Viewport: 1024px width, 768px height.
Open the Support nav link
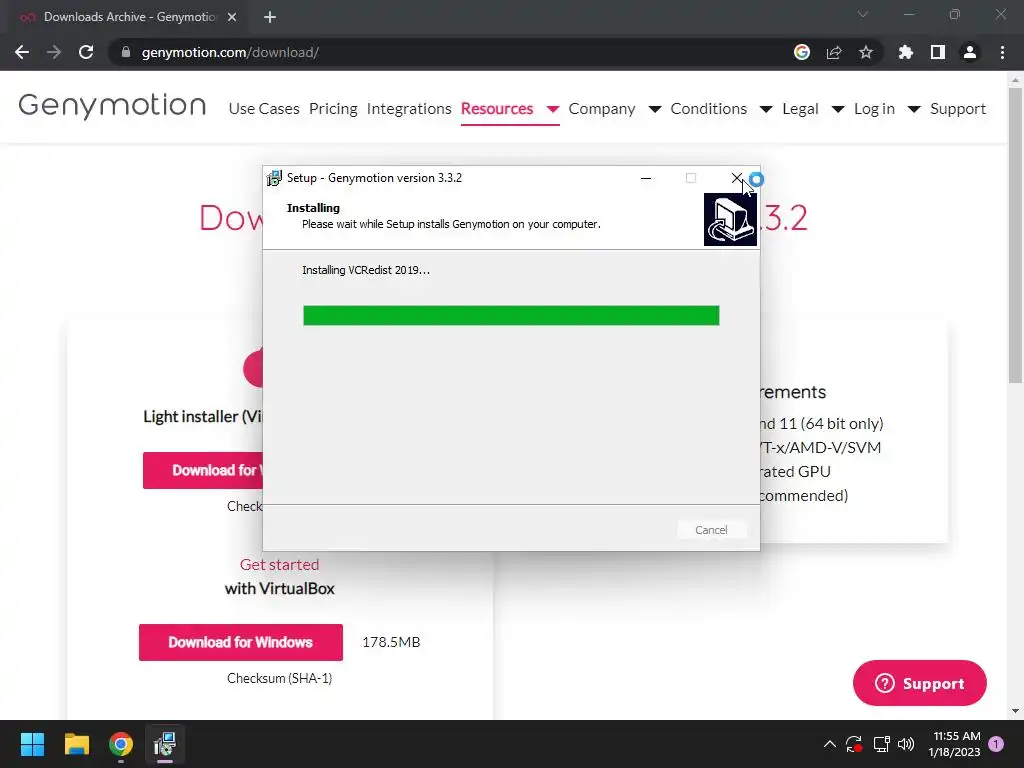click(958, 108)
